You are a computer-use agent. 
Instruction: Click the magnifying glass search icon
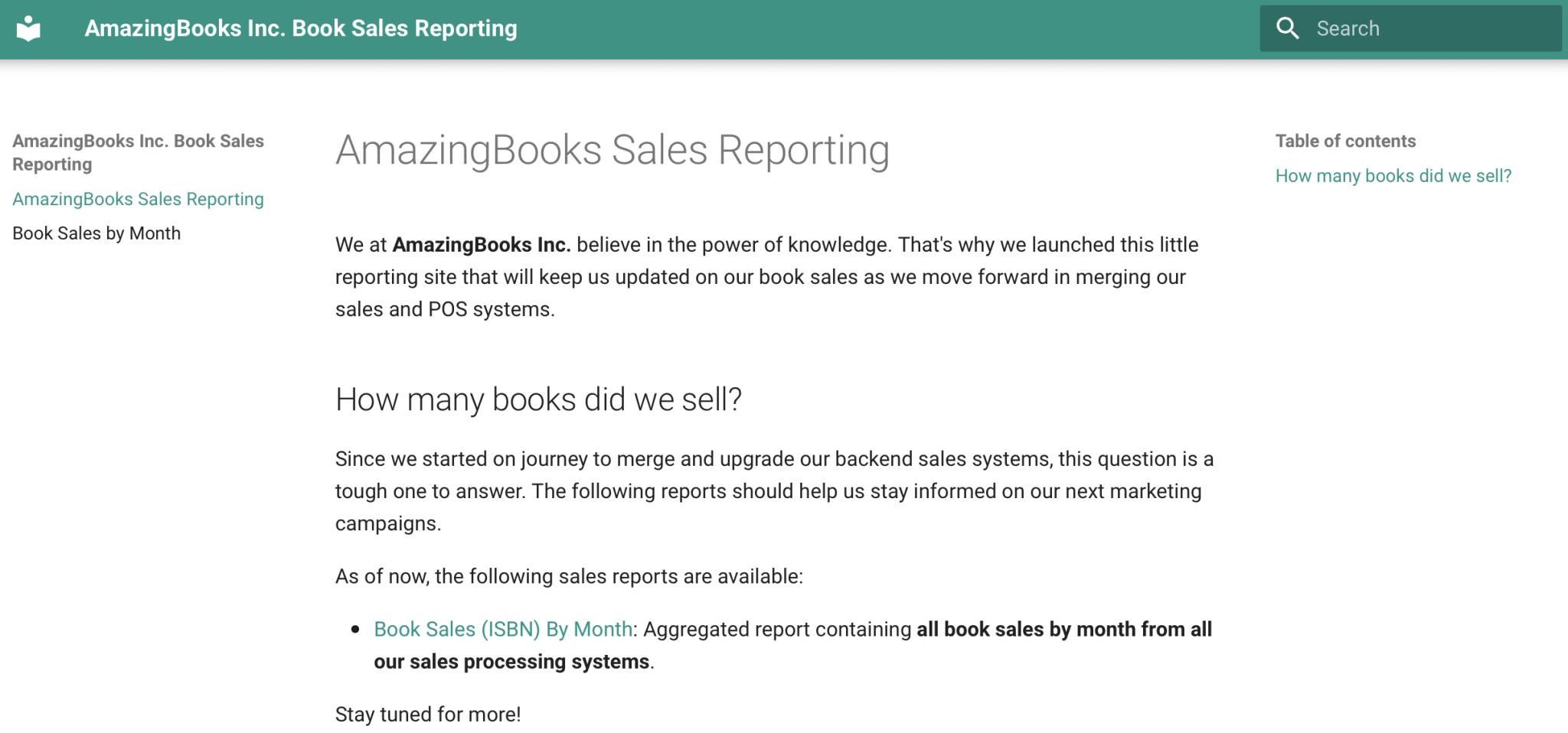point(1288,29)
